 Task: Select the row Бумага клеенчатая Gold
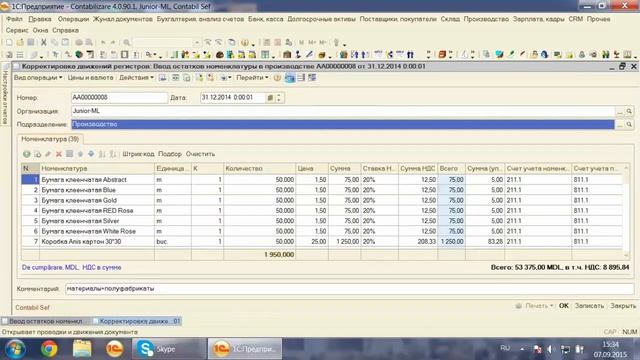322,200
